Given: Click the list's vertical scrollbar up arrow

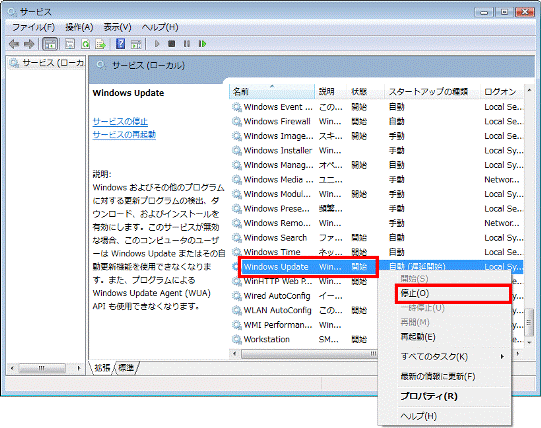Looking at the screenshot, I should click(529, 90).
